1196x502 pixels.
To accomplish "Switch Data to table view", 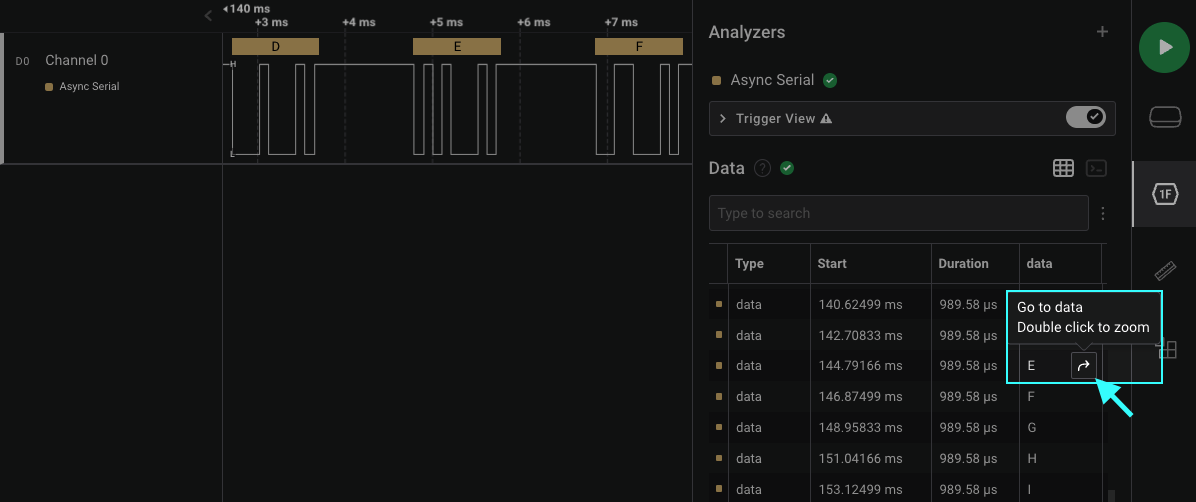I will pos(1063,168).
